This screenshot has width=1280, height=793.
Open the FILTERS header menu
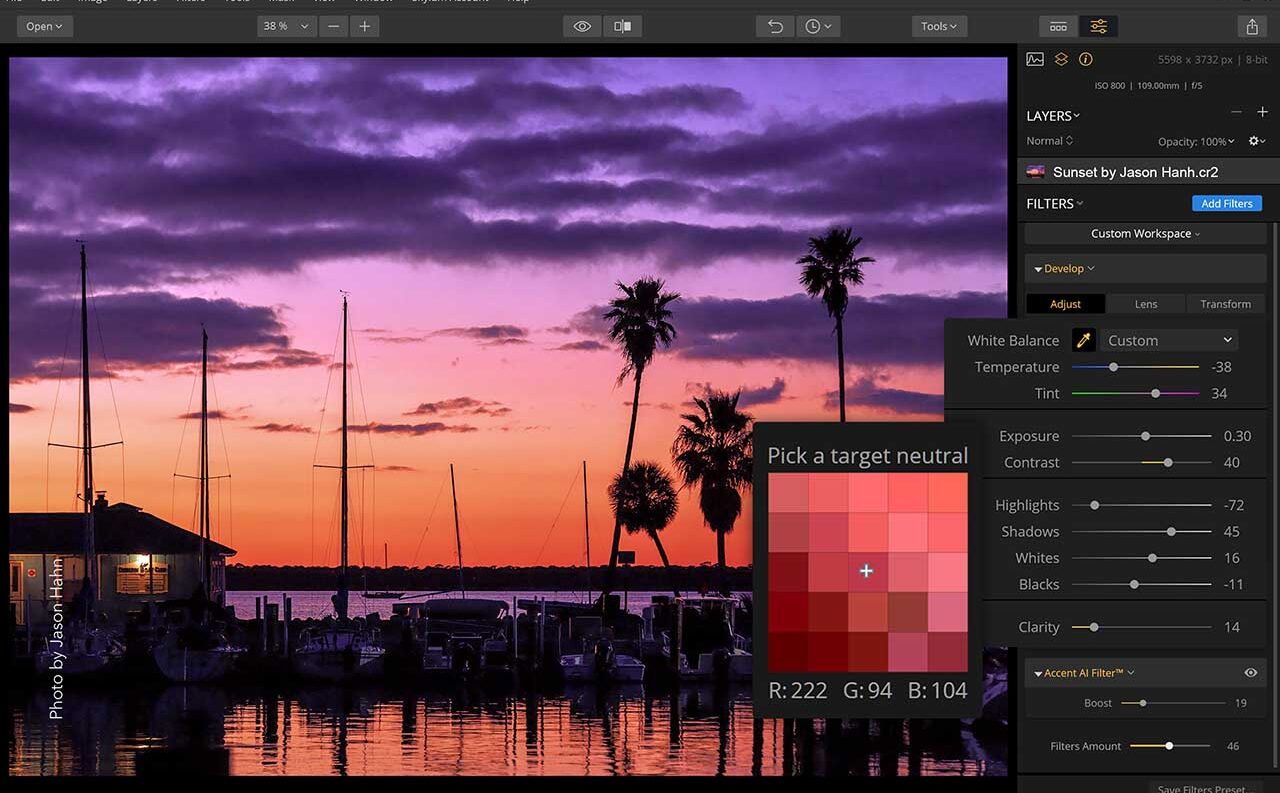[1055, 203]
